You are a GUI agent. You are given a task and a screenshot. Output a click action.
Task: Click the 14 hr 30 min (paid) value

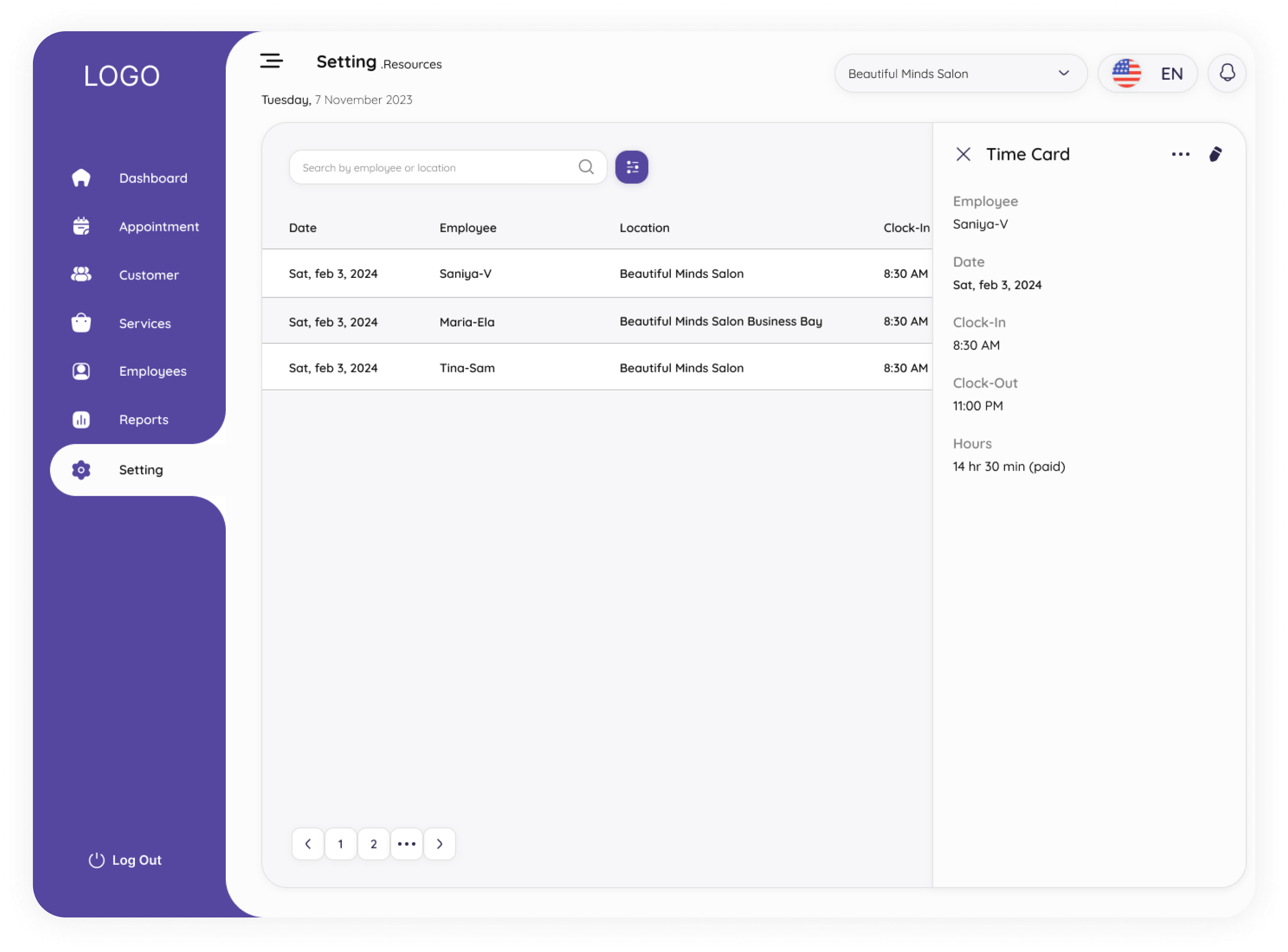[1009, 466]
